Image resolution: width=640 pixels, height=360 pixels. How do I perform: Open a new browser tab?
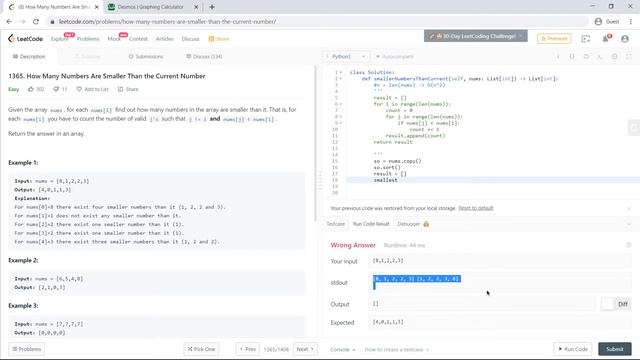(212, 7)
